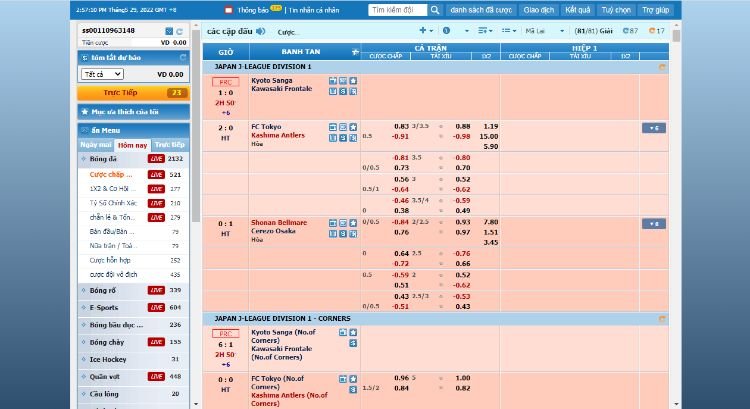Click the orange Trực Tiếp live button

(120, 92)
